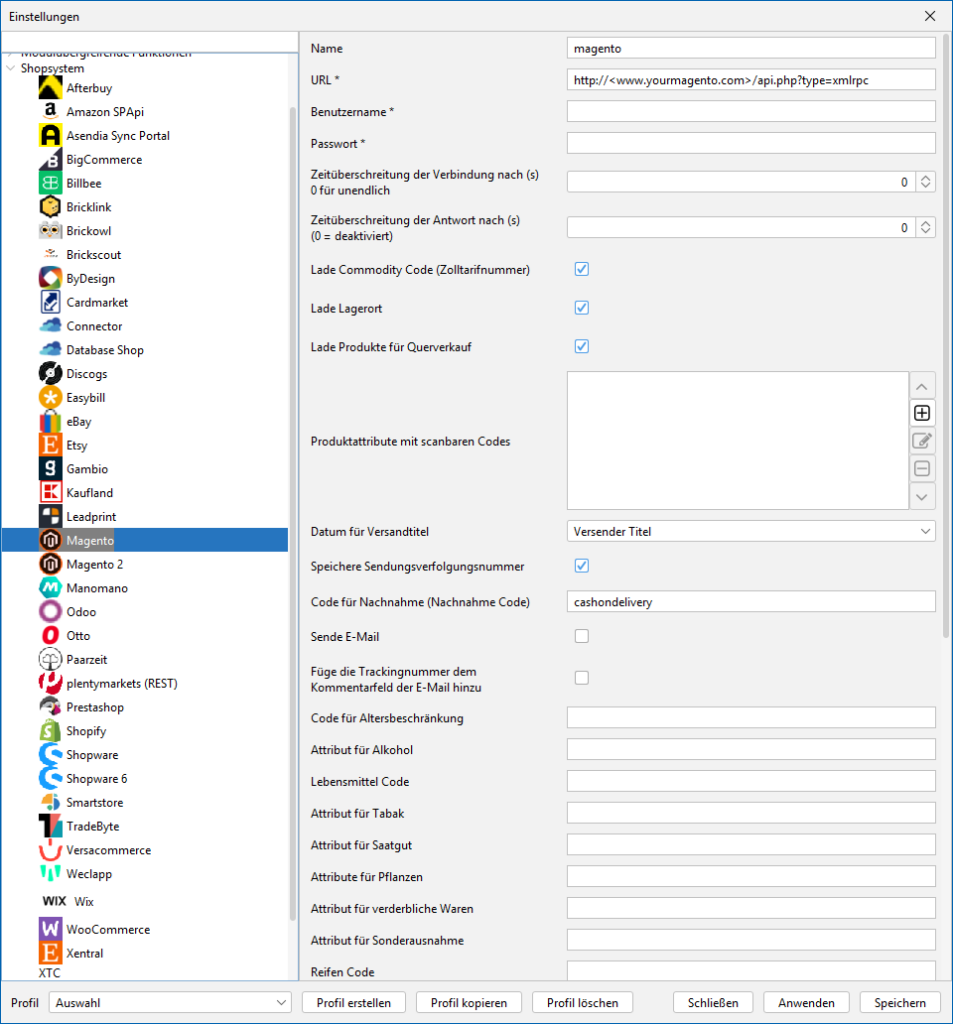Click the WooCommerce icon
The image size is (953, 1024).
[51, 929]
